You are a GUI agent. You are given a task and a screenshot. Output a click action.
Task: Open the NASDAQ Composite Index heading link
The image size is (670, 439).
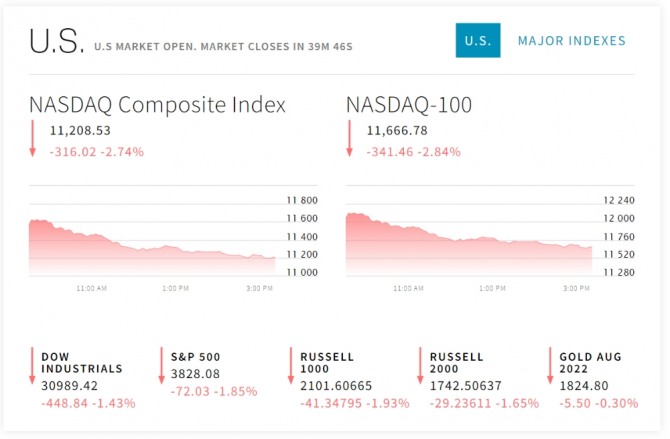157,105
